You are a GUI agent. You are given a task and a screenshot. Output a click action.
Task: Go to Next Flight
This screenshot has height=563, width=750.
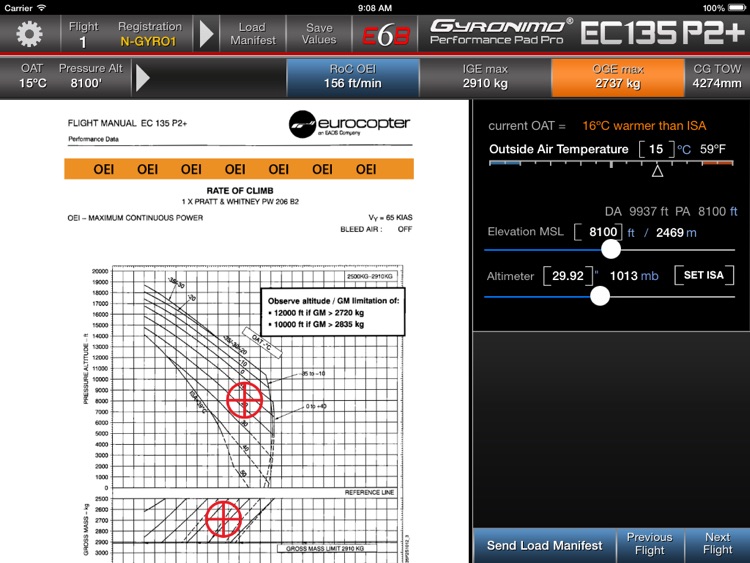[717, 544]
